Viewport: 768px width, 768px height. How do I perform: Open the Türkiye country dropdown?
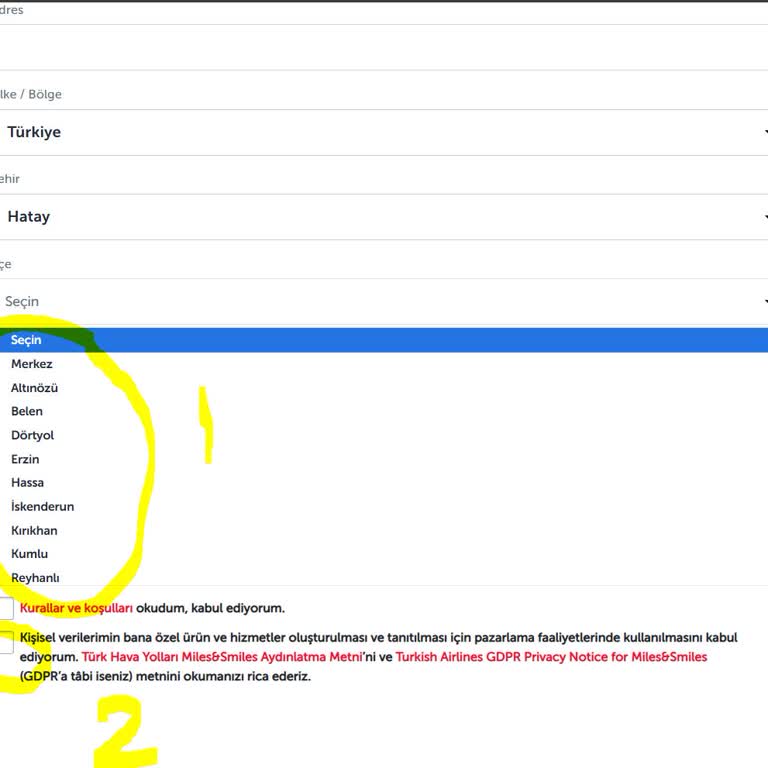[x=384, y=132]
